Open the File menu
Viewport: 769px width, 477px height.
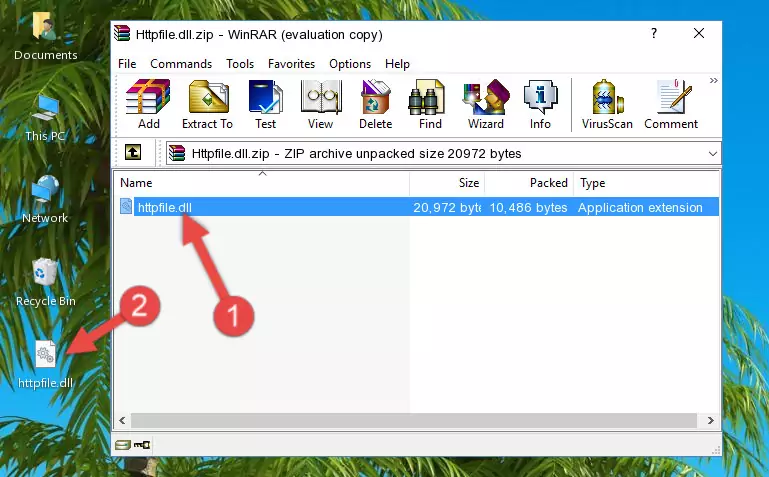127,64
